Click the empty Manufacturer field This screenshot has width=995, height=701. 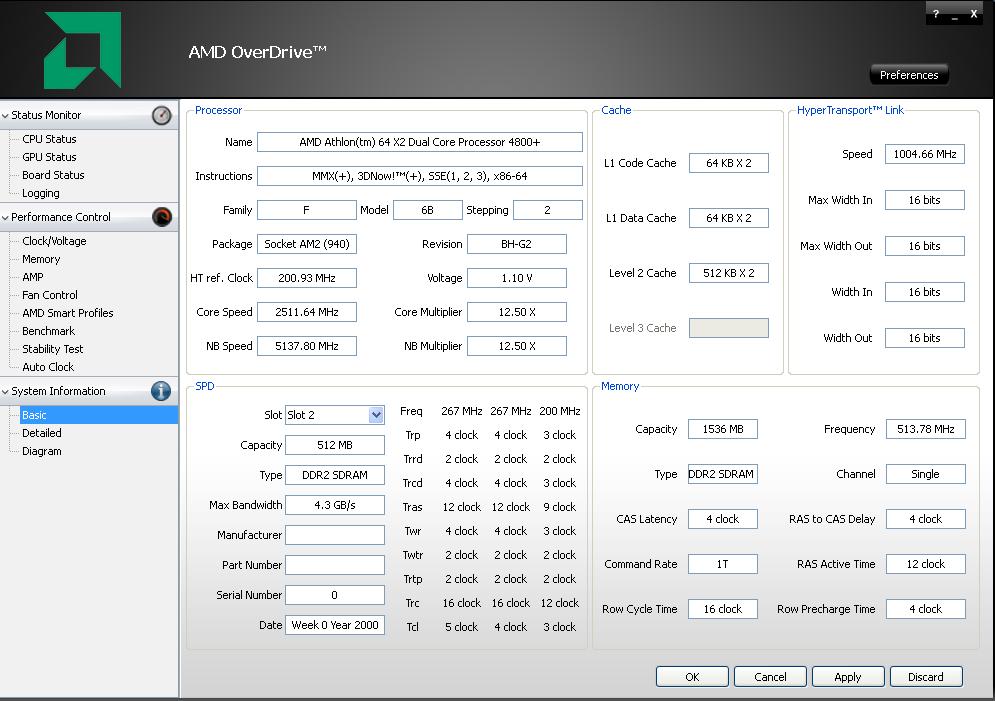[x=334, y=535]
